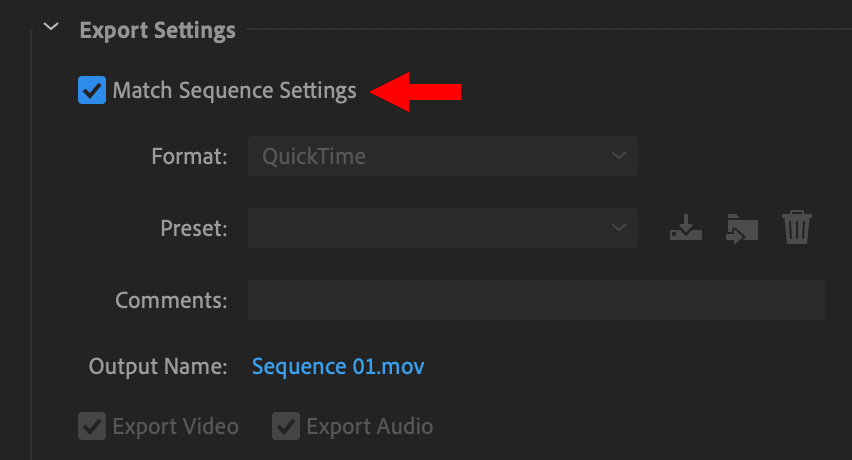Open the Sequence 01.mov output name link
The width and height of the screenshot is (852, 460).
(338, 367)
